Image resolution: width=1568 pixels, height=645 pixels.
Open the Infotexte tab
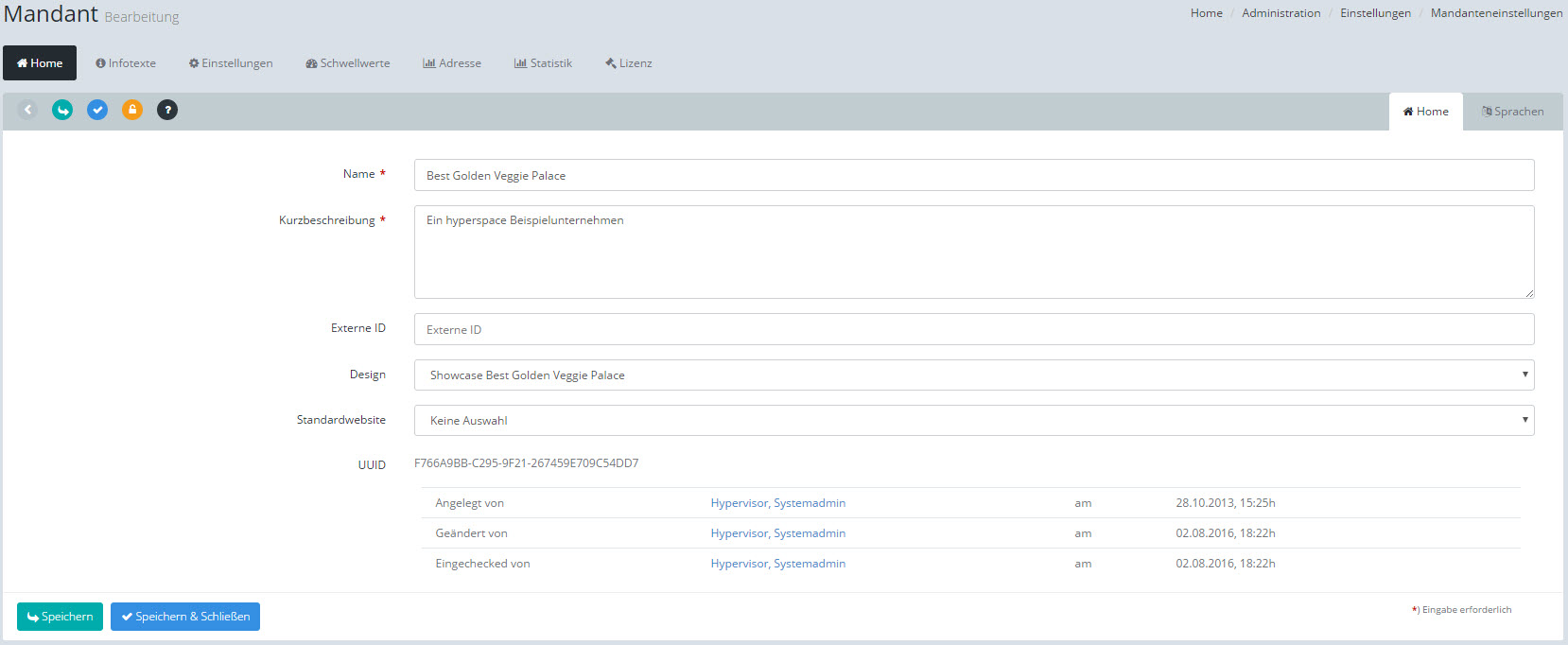126,63
